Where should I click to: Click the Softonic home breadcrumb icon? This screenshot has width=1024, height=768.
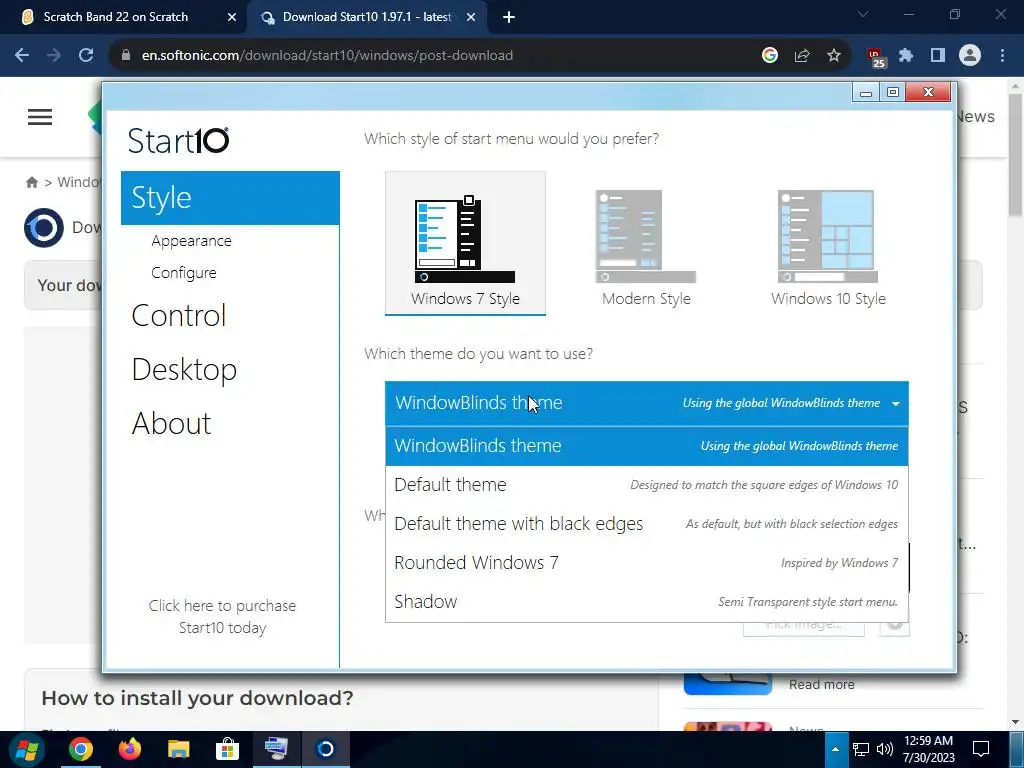[x=31, y=182]
